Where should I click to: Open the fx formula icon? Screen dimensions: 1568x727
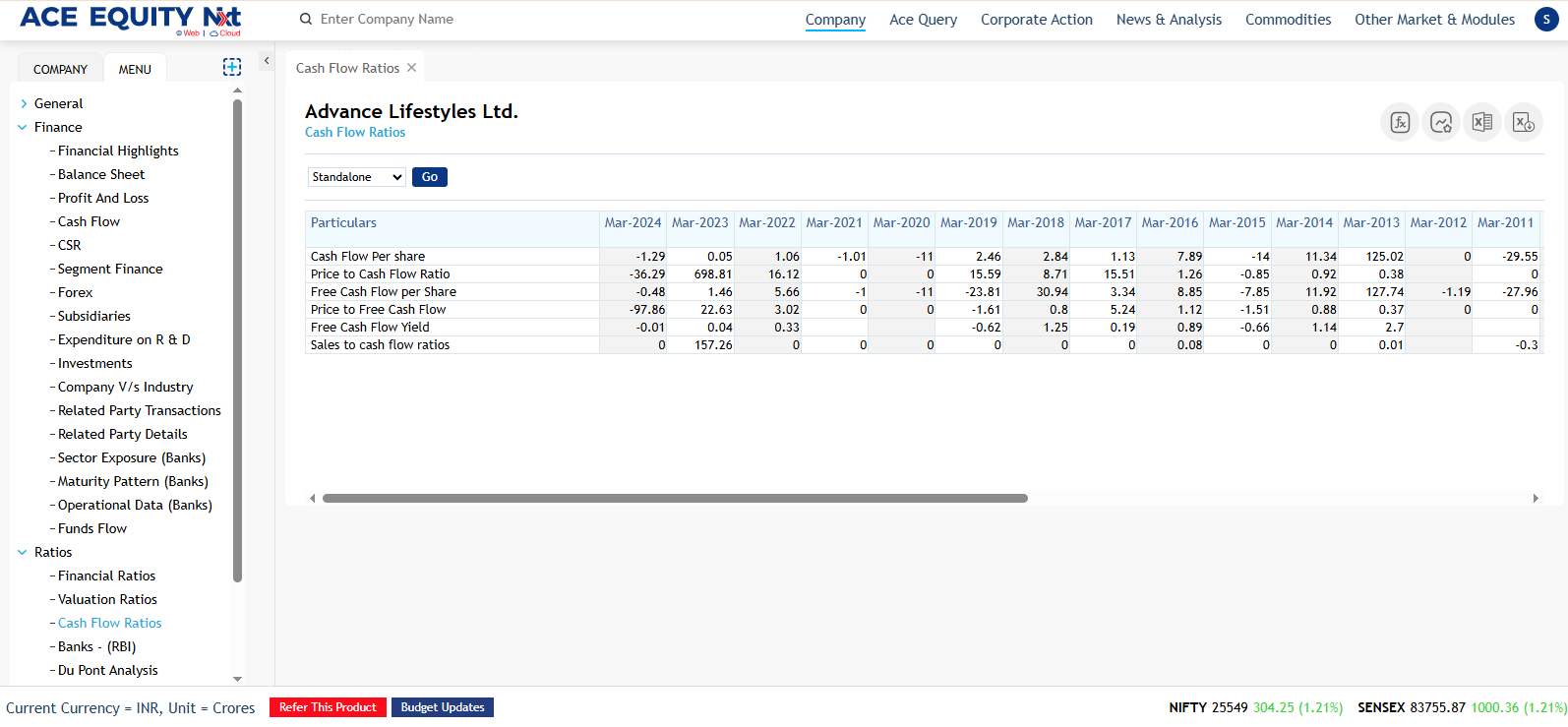pyautogui.click(x=1400, y=122)
